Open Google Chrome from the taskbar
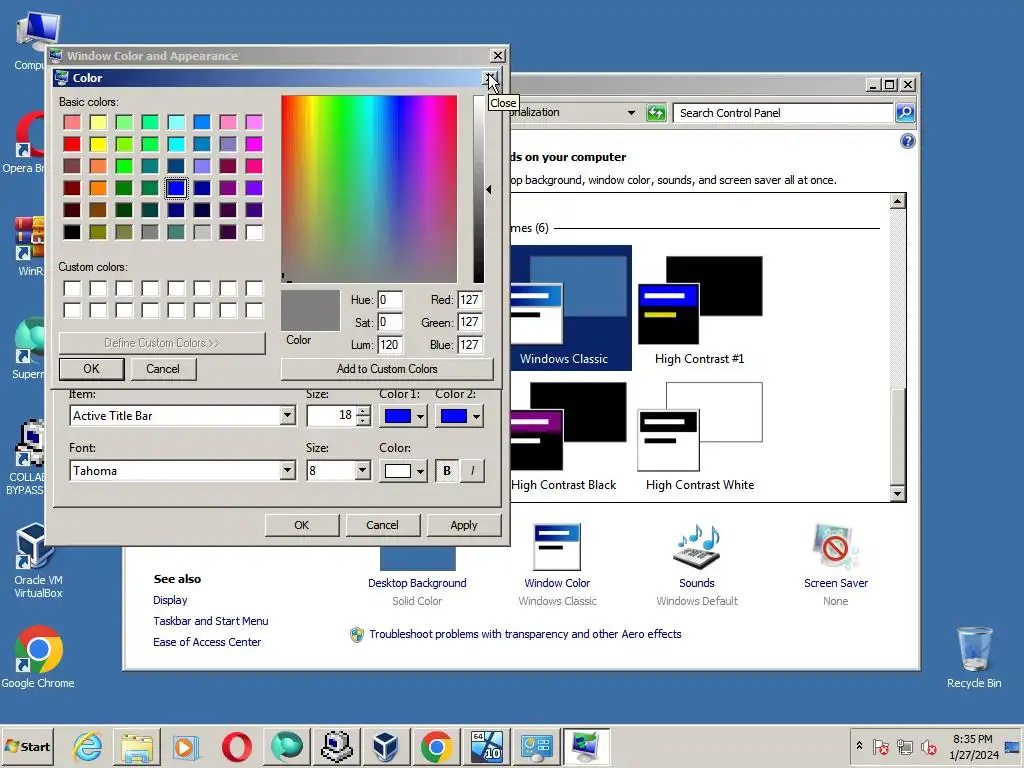Viewport: 1024px width, 768px height. [x=436, y=746]
